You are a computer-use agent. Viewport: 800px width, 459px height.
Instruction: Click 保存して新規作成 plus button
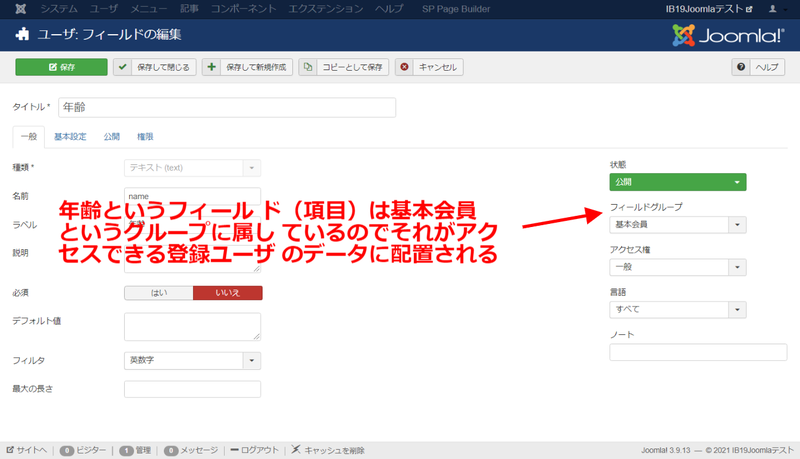click(x=248, y=67)
